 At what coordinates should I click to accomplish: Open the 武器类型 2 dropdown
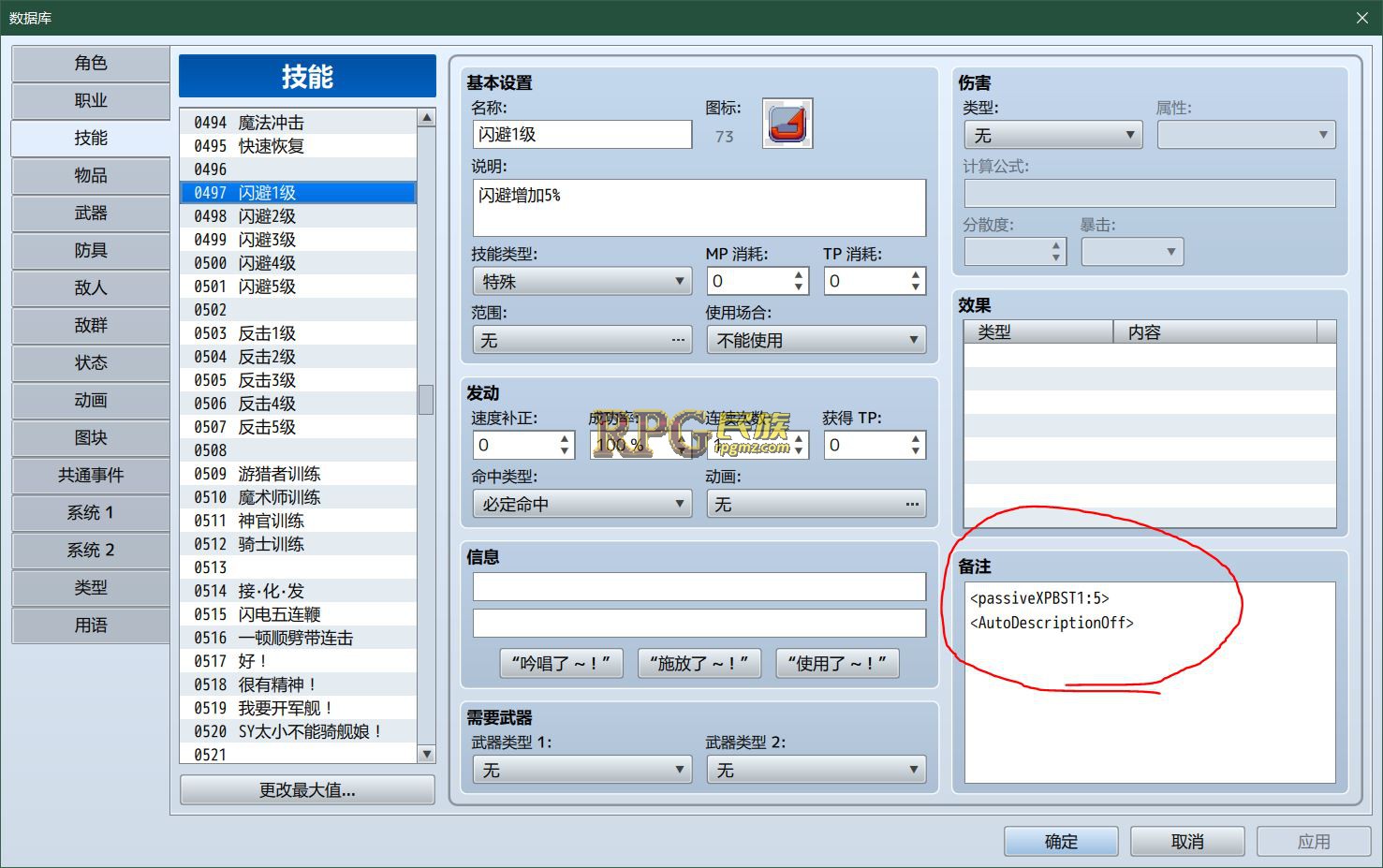pyautogui.click(x=816, y=770)
